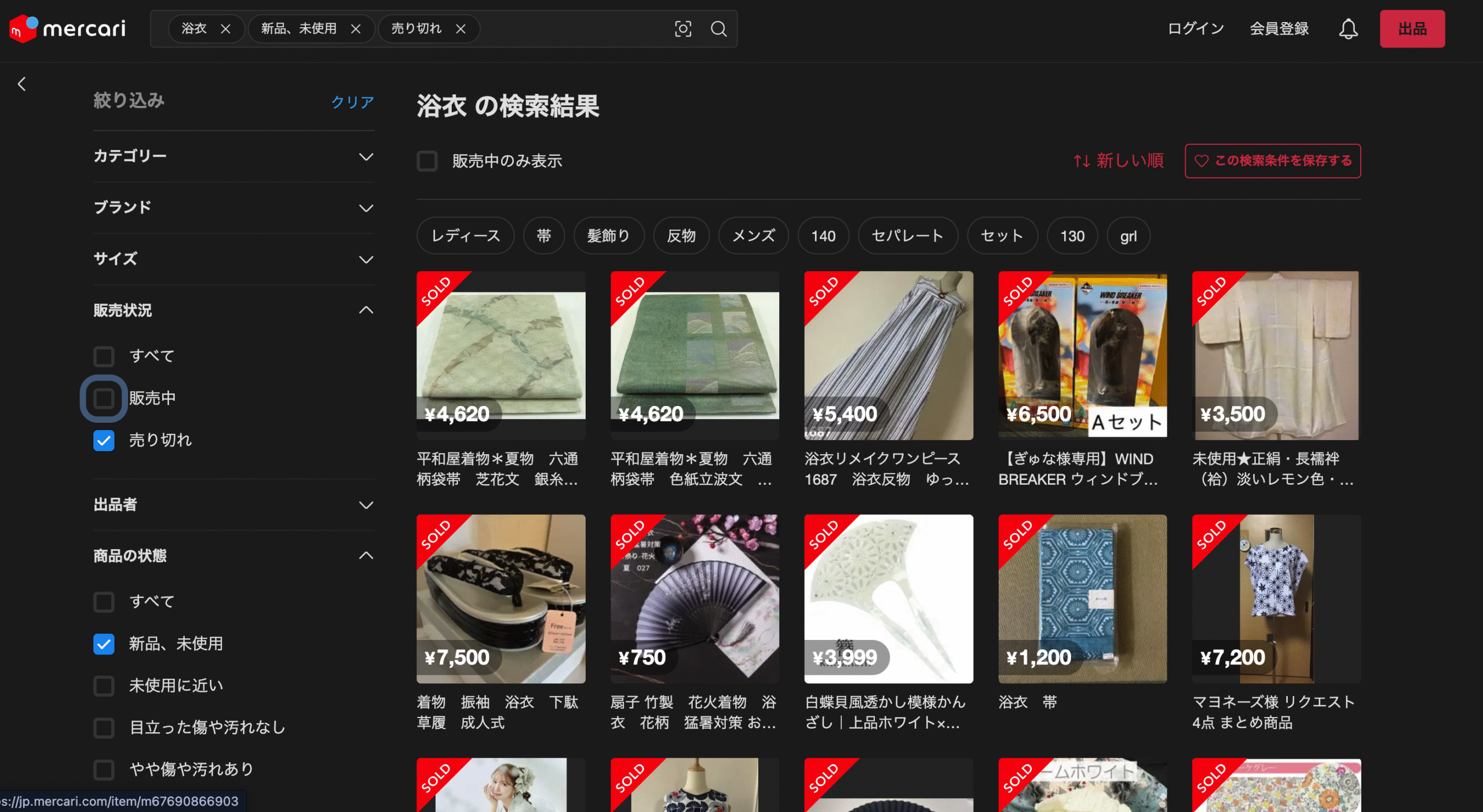Select the メンズ keyword chip
The height and width of the screenshot is (812, 1483).
pyautogui.click(x=753, y=236)
